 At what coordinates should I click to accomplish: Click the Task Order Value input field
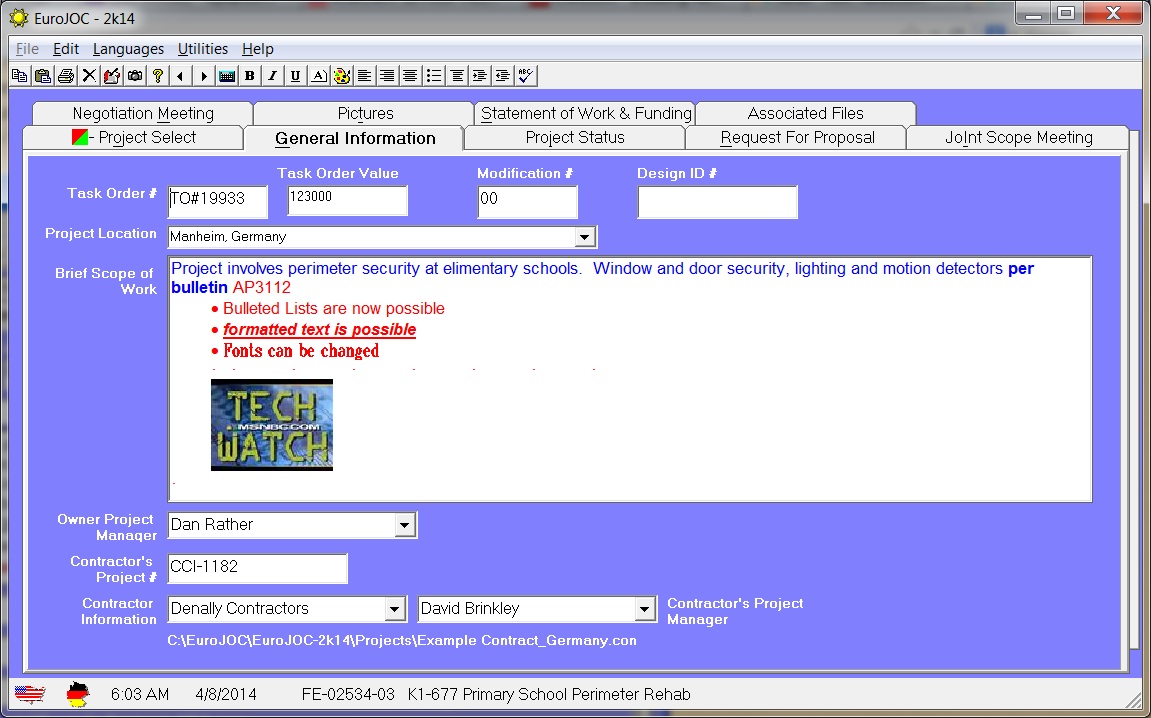[x=347, y=200]
